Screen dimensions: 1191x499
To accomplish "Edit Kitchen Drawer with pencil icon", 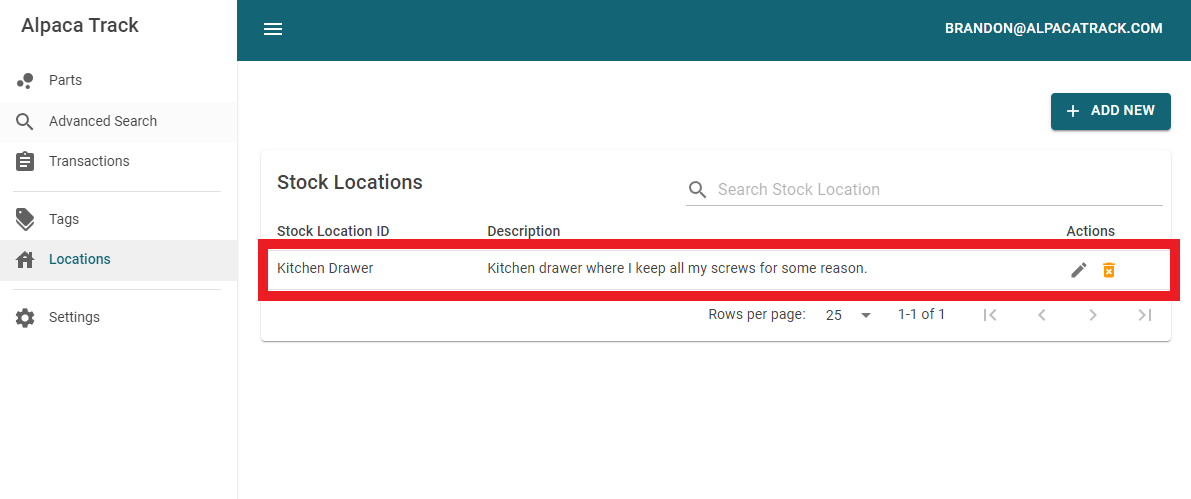I will tap(1078, 270).
